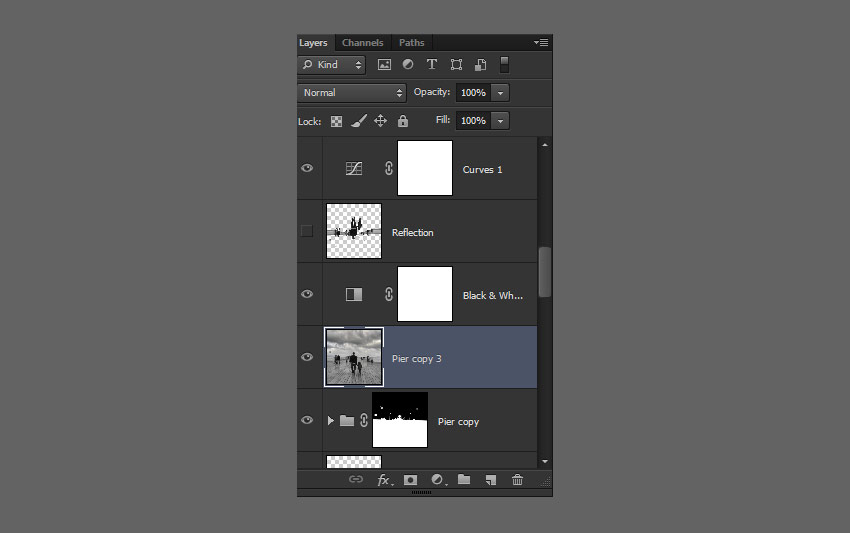Viewport: 850px width, 533px height.
Task: Lock all padlock icon
Action: pos(403,120)
